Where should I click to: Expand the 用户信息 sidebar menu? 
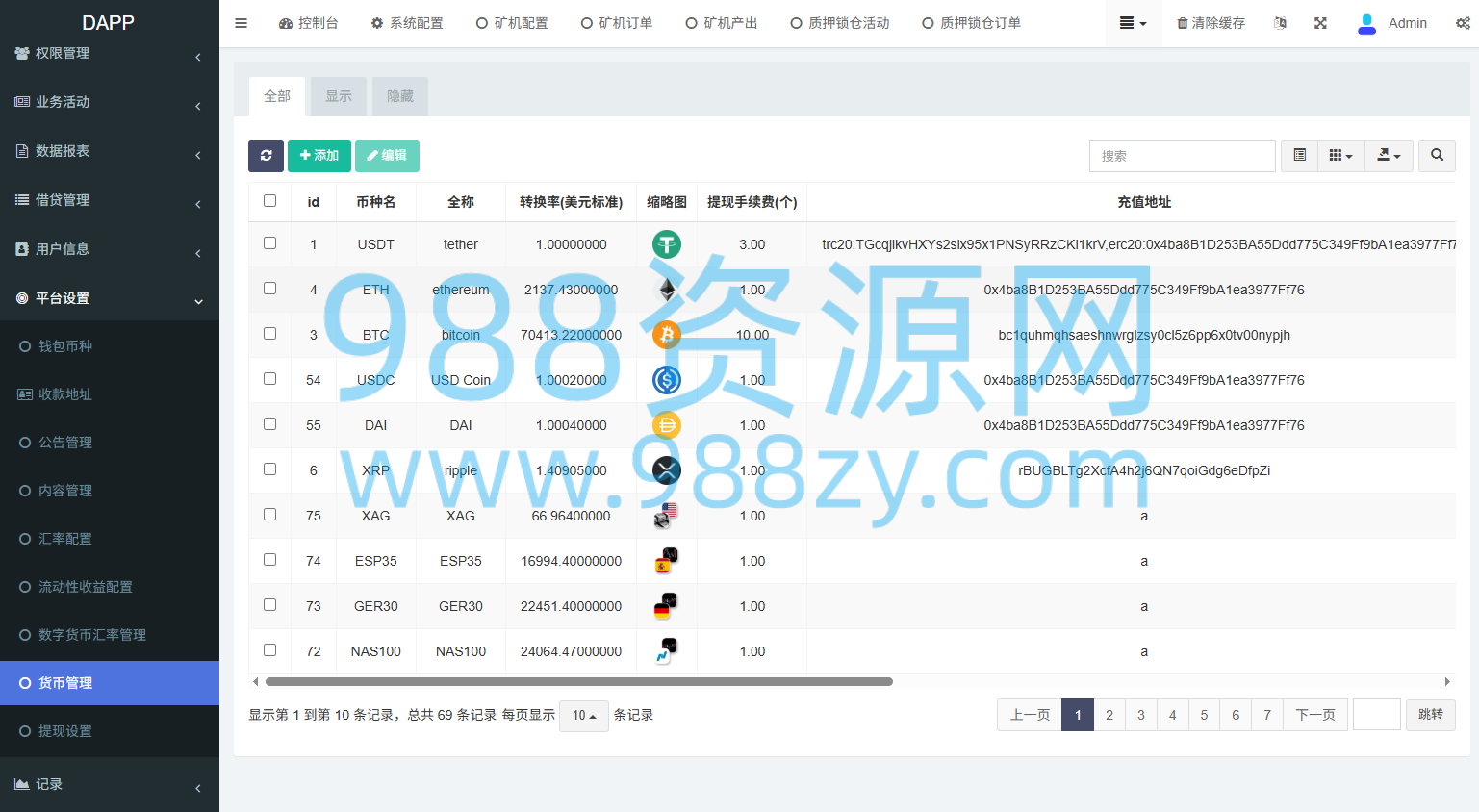[x=110, y=249]
